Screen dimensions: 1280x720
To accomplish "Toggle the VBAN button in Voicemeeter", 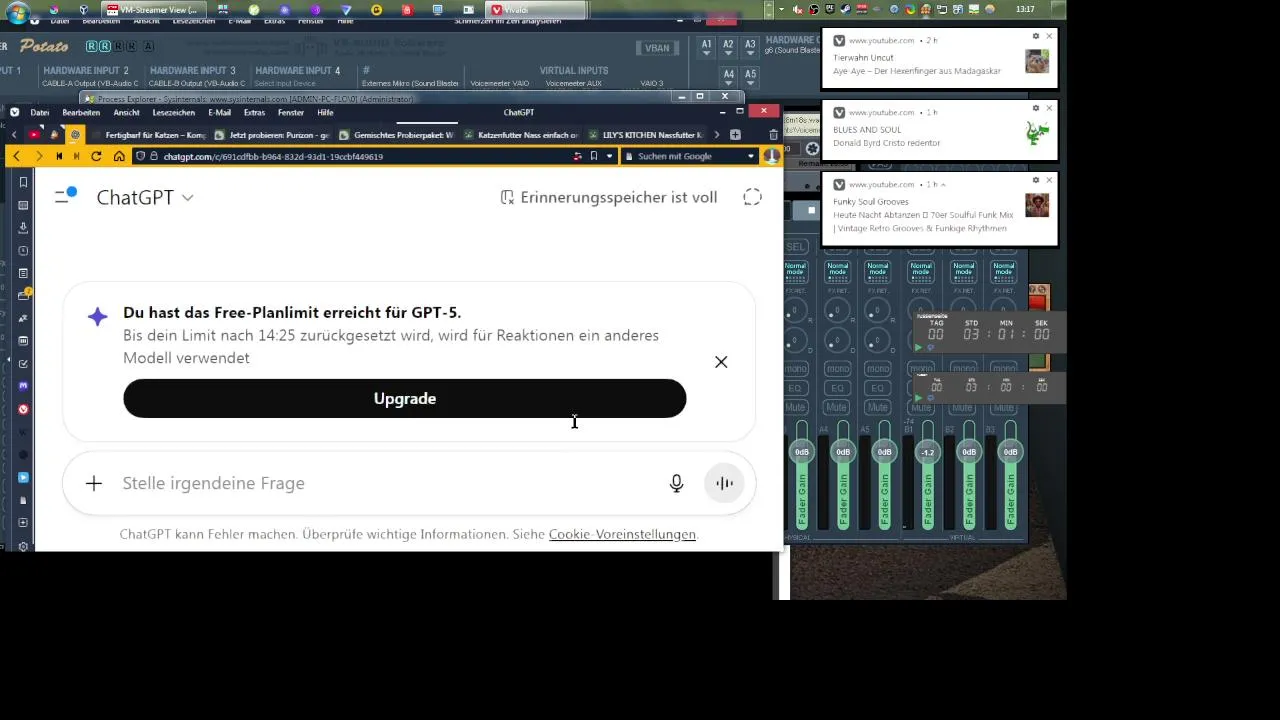I will pyautogui.click(x=657, y=47).
